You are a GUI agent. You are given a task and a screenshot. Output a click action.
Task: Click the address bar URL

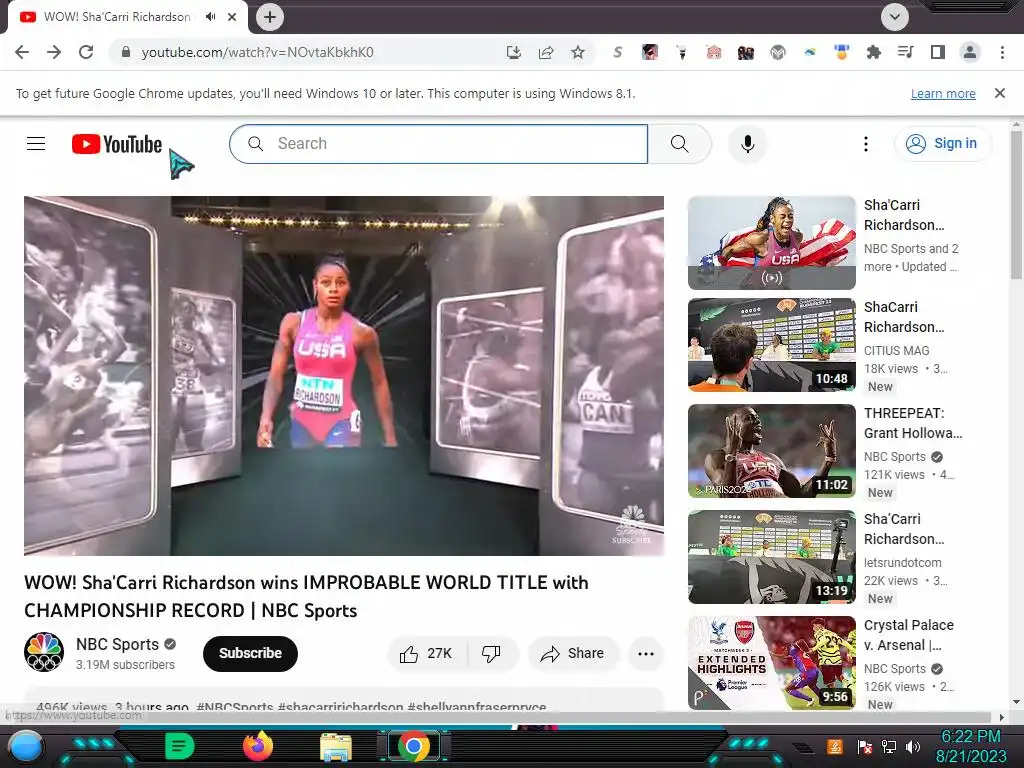point(257,52)
